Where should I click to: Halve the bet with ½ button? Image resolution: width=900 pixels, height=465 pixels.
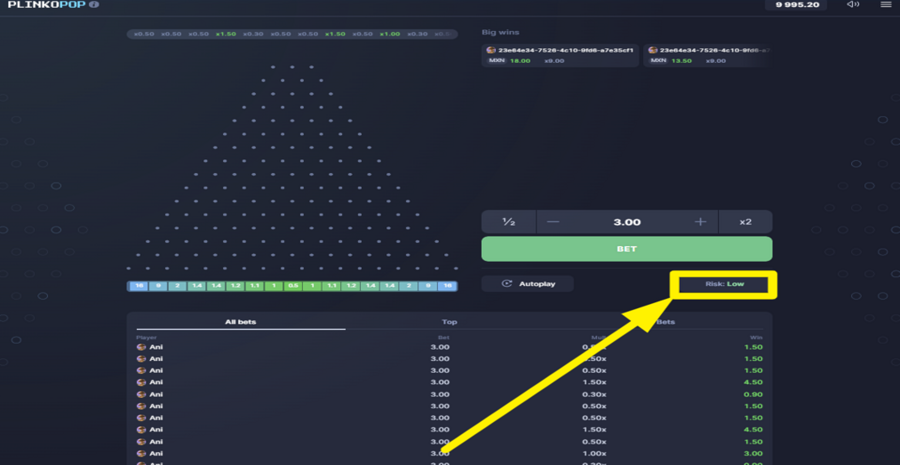(x=509, y=222)
